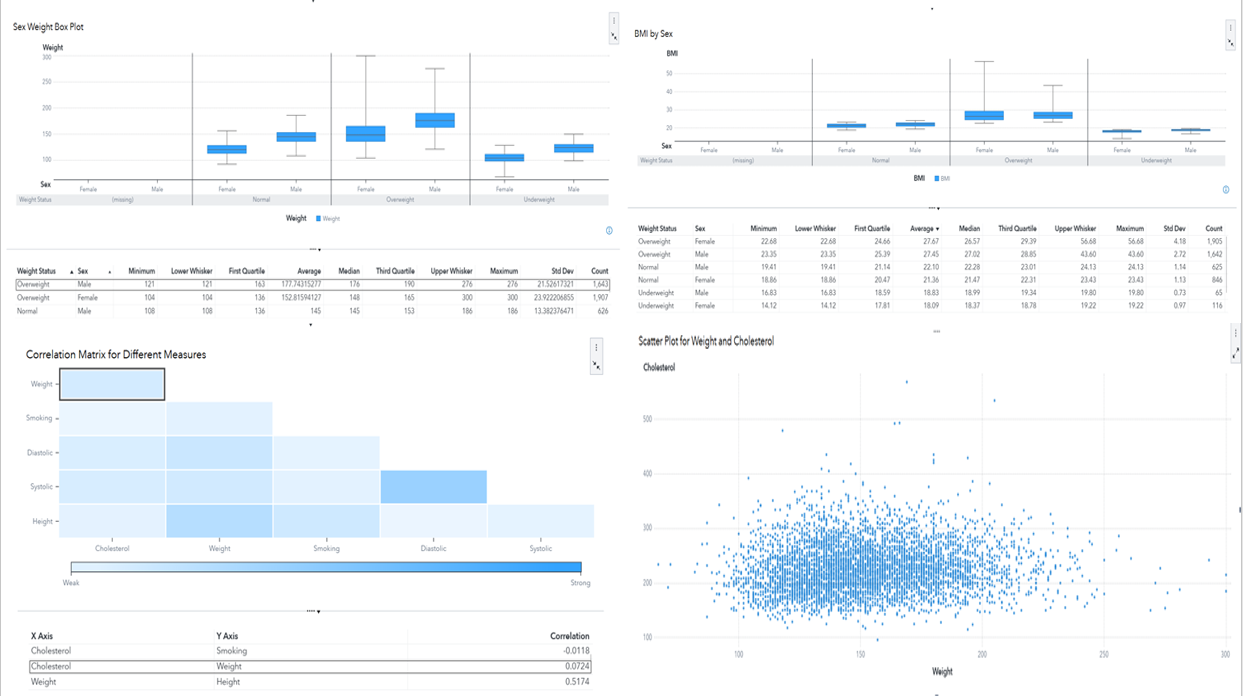Collapse details table under Correlation Matrix
1243x696 pixels.
point(314,611)
